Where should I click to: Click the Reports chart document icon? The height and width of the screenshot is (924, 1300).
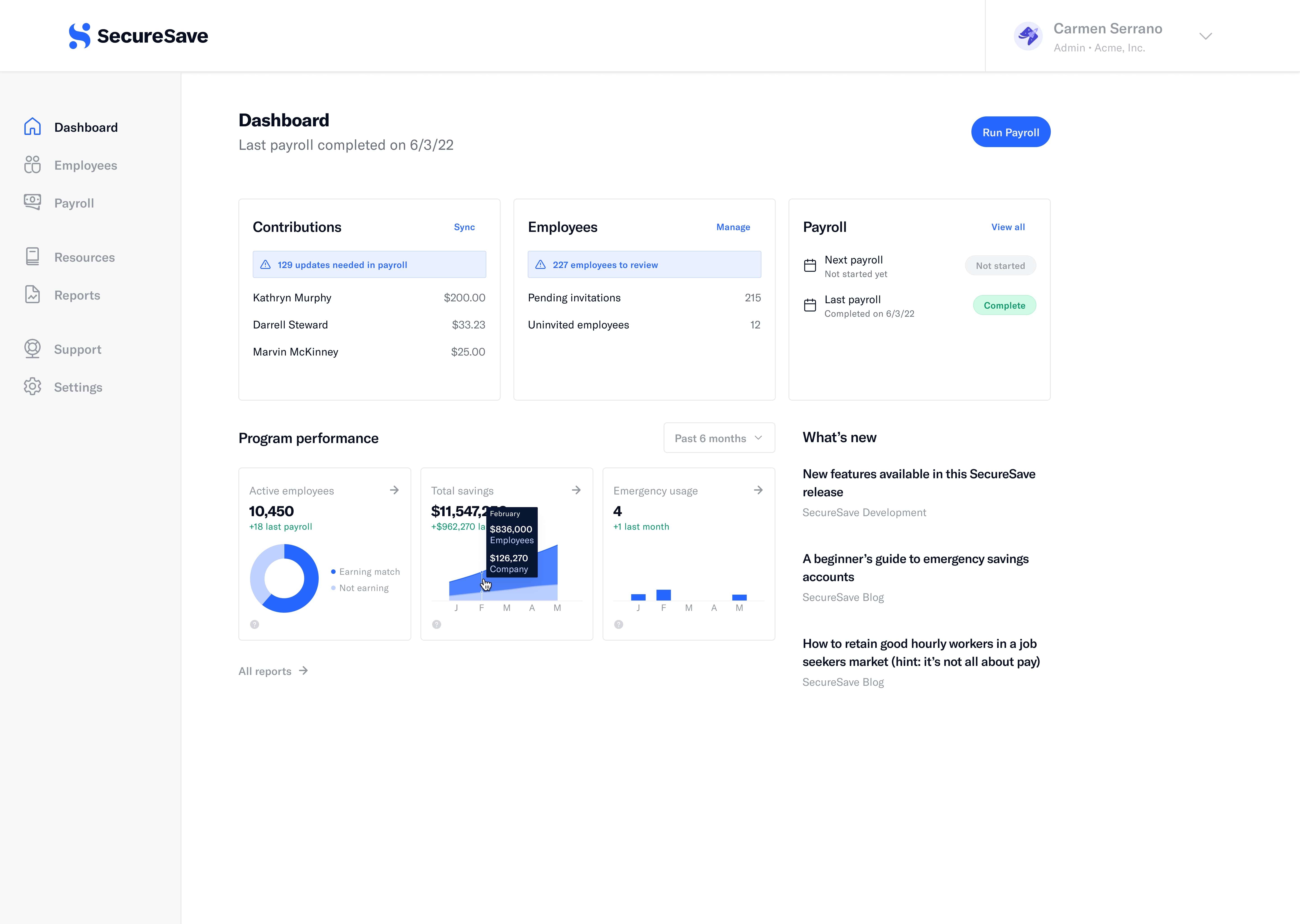click(32, 295)
